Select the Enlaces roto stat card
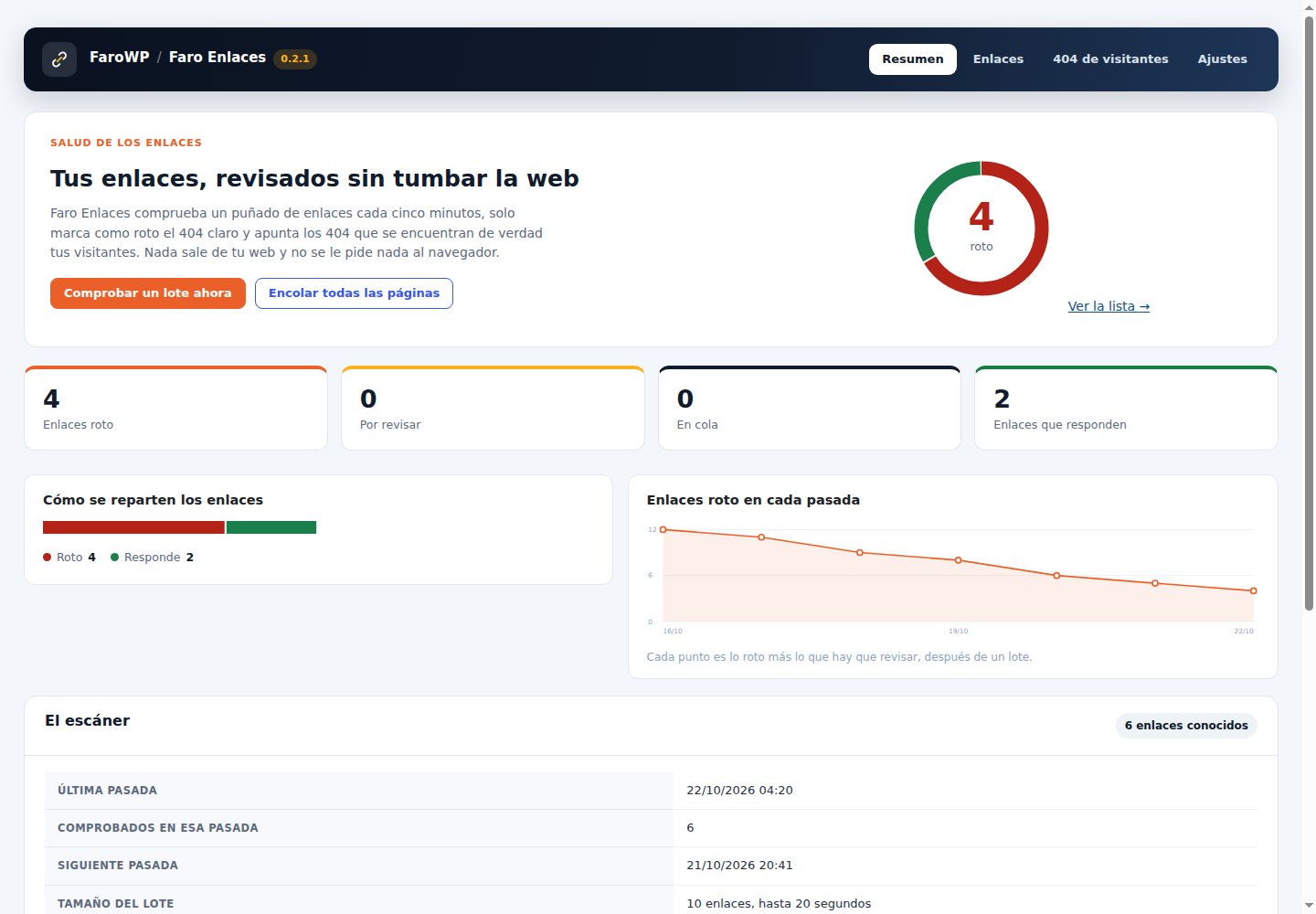 coord(175,408)
